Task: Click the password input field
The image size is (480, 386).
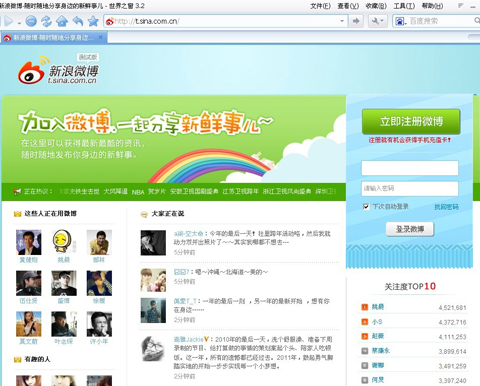Action: pos(410,189)
